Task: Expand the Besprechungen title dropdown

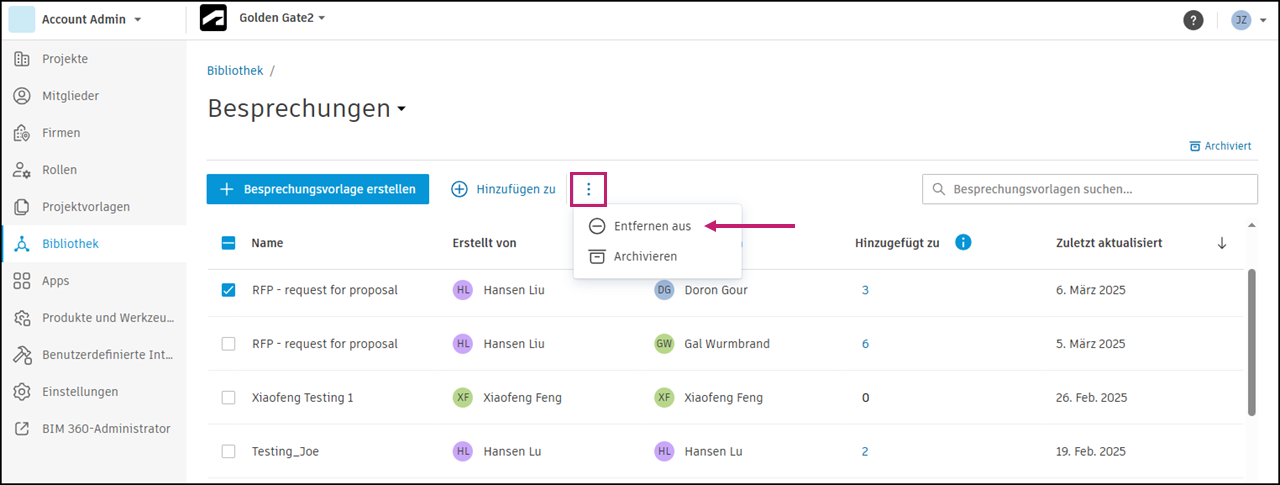Action: coord(402,109)
